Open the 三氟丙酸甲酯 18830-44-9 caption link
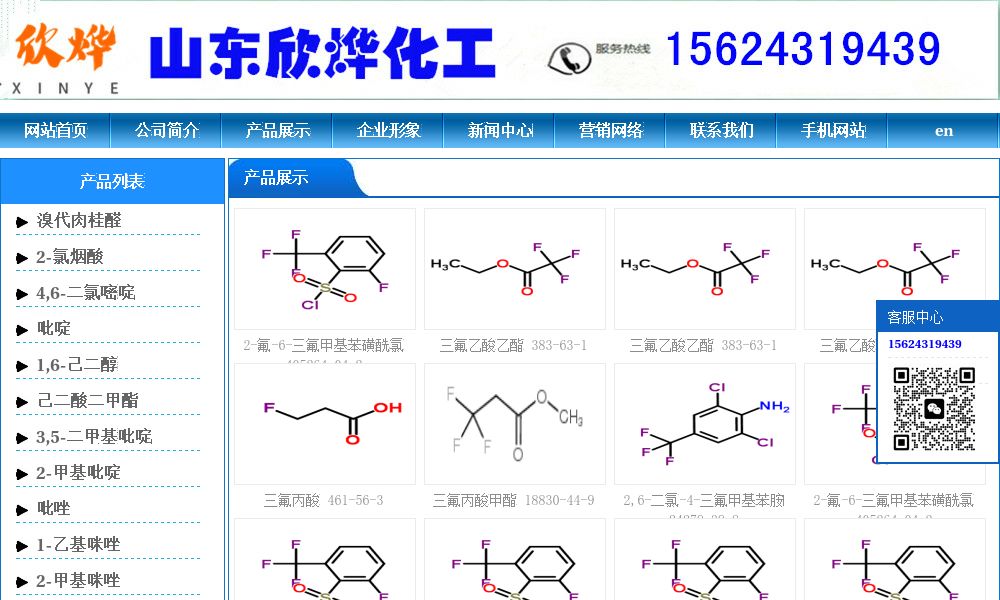Image resolution: width=1000 pixels, height=600 pixels. (x=513, y=501)
